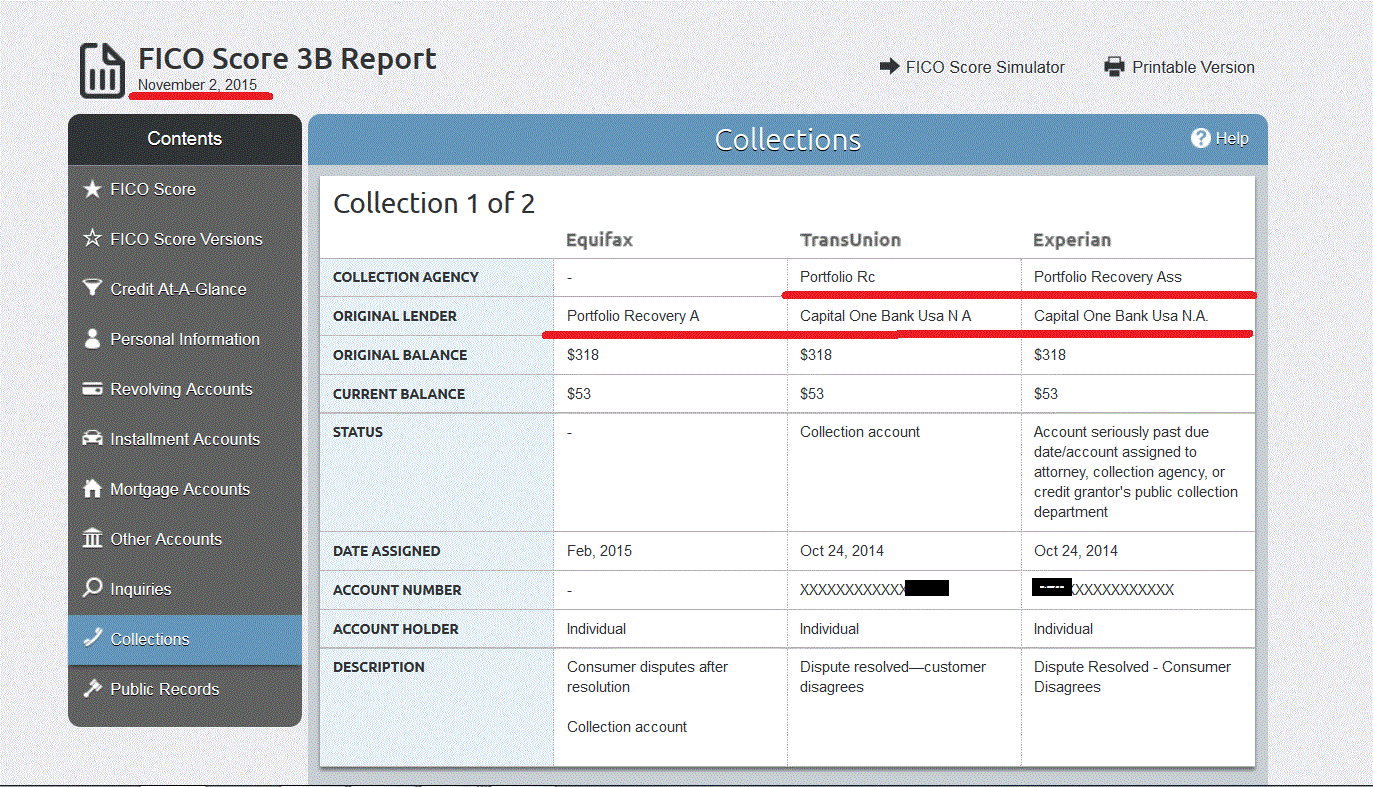Click the TransUnion status Collection account
The width and height of the screenshot is (1373, 787).
pos(860,432)
